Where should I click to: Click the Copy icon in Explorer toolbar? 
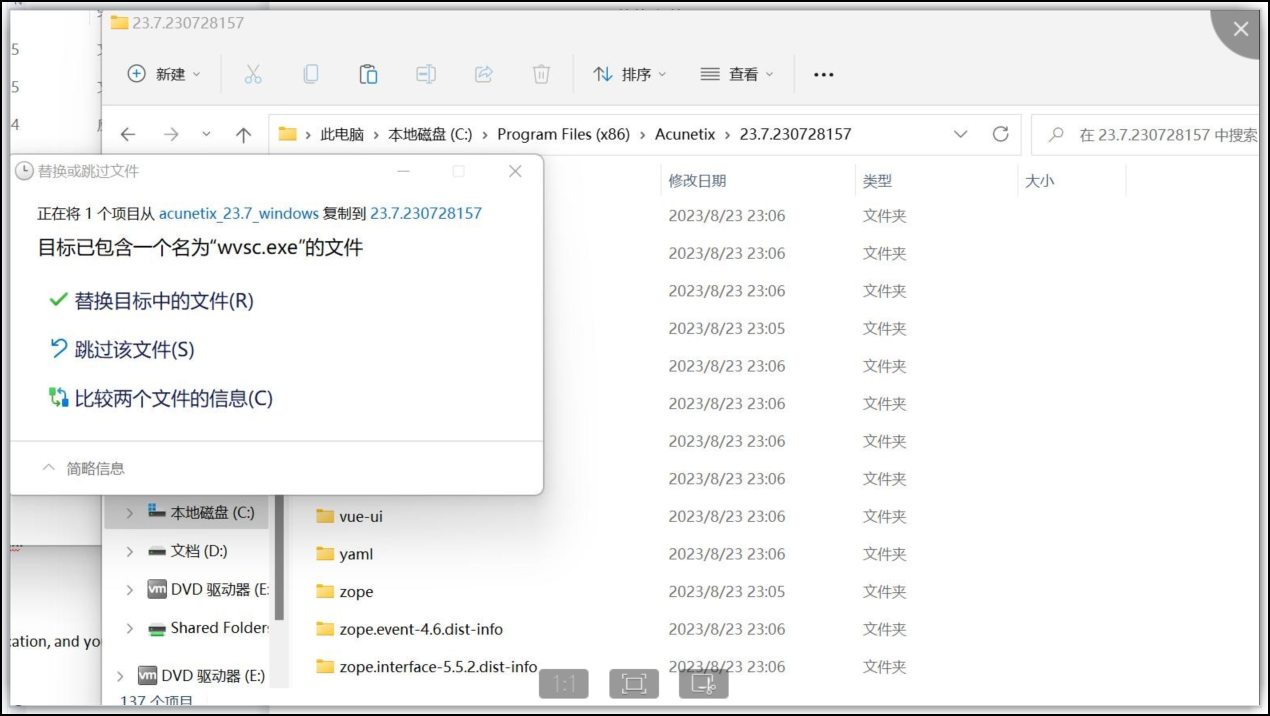(311, 74)
